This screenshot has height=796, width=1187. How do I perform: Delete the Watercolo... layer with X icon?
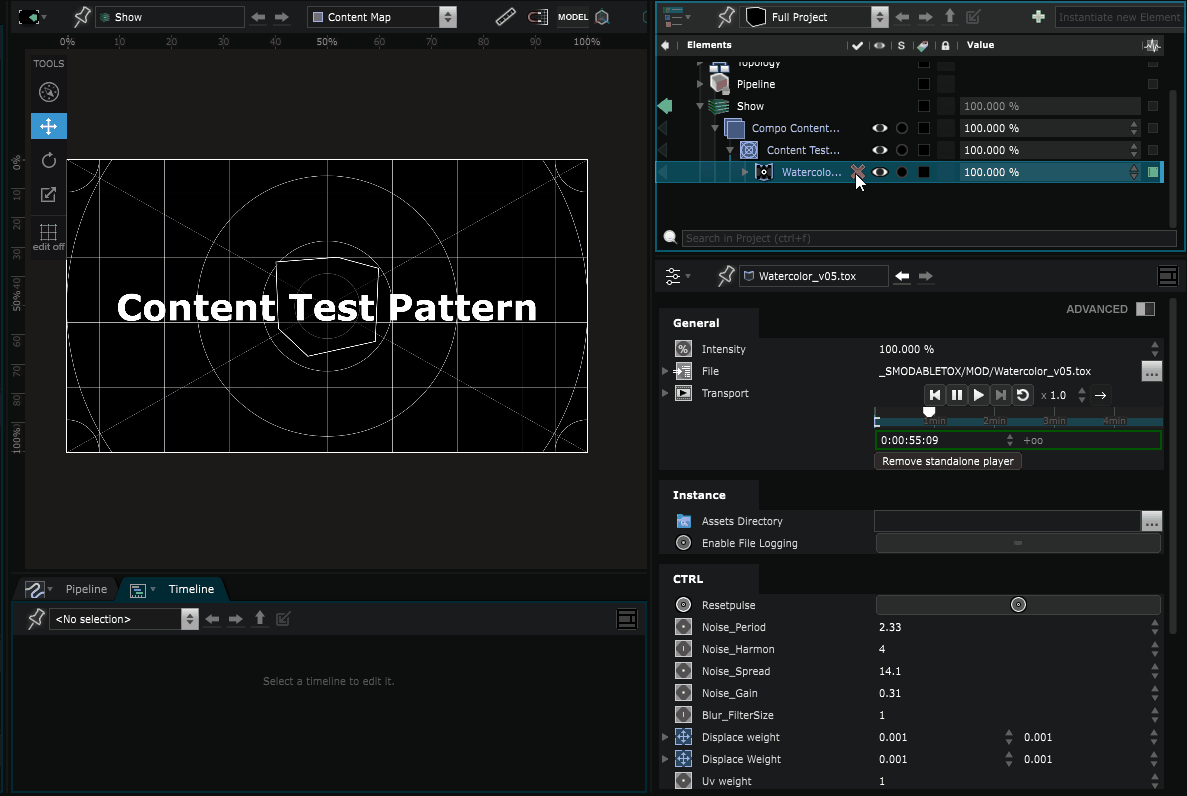[x=858, y=172]
